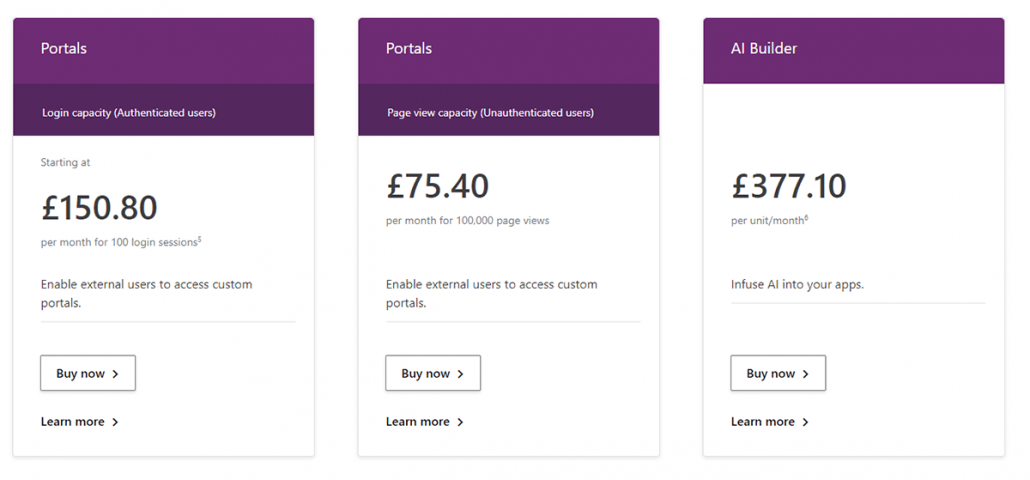Click chevron arrow on AI Builder Buy now
This screenshot has height=480, width=1030.
coord(806,374)
